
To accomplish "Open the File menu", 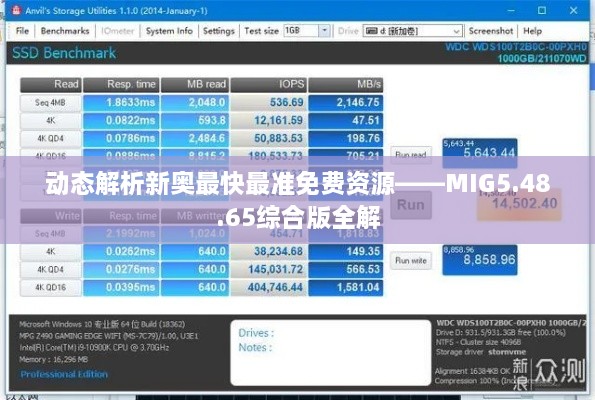I will tap(22, 31).
